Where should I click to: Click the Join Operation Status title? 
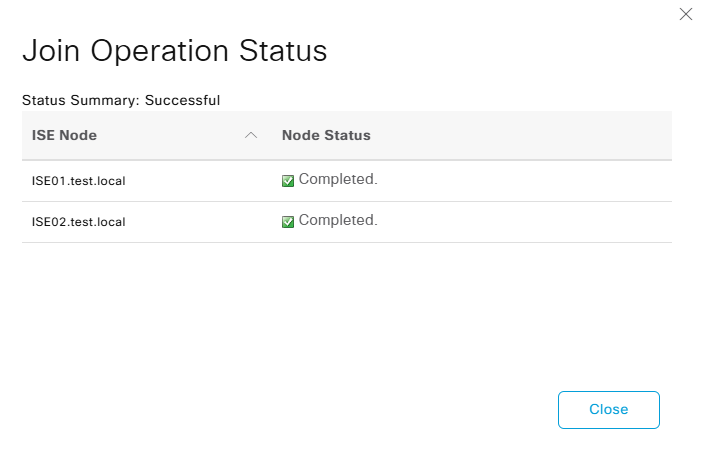[x=175, y=50]
